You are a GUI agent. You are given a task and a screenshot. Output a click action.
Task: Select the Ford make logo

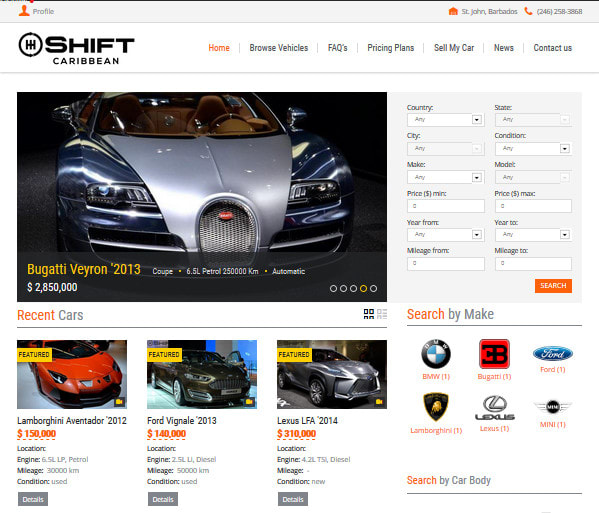(552, 354)
